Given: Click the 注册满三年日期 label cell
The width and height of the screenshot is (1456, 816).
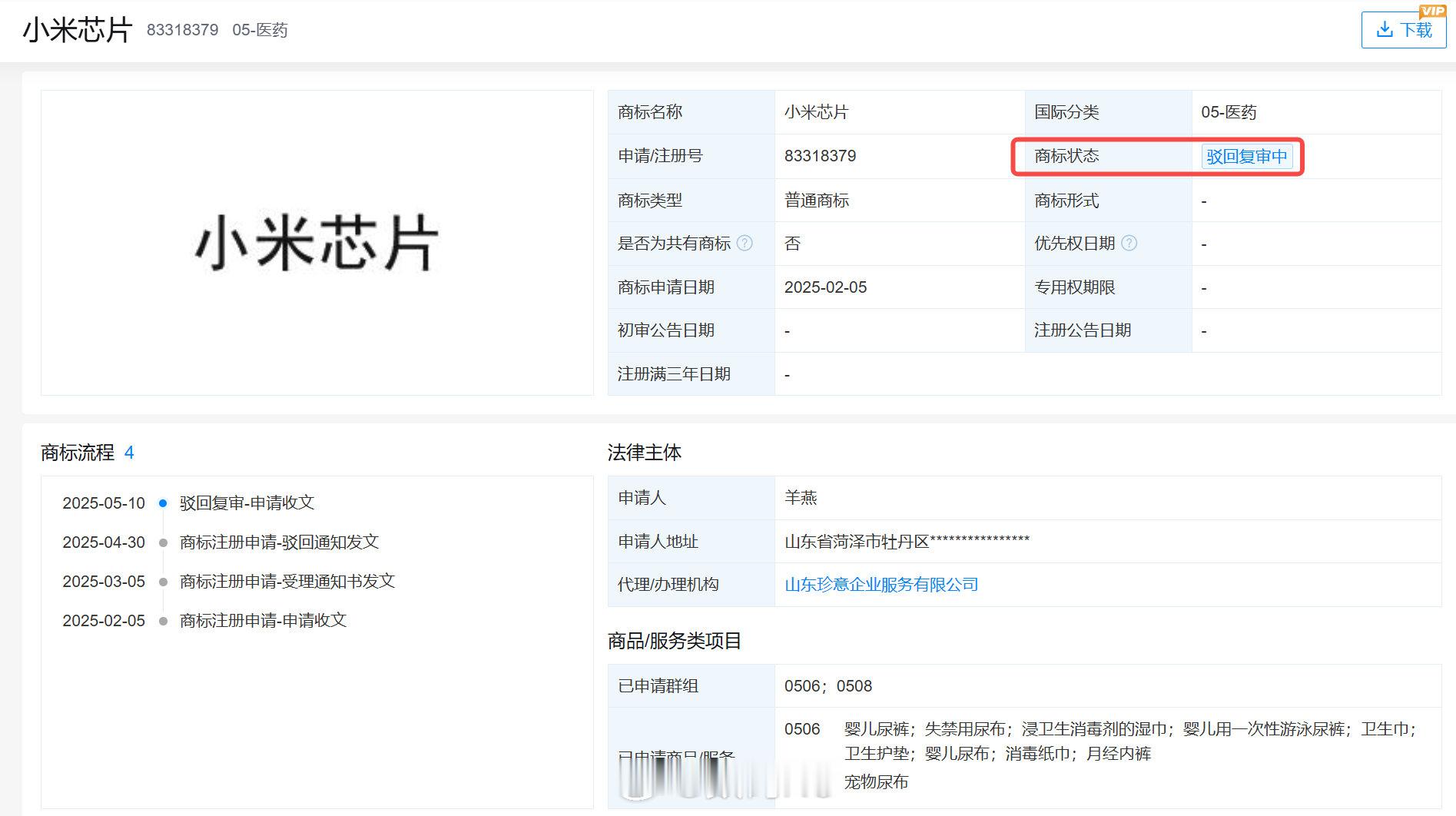Looking at the screenshot, I should point(692,374).
